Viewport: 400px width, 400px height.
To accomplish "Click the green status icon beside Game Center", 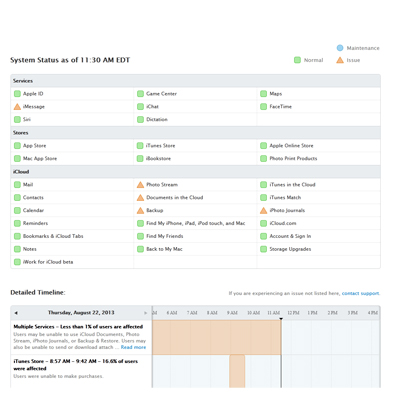I will (140, 94).
